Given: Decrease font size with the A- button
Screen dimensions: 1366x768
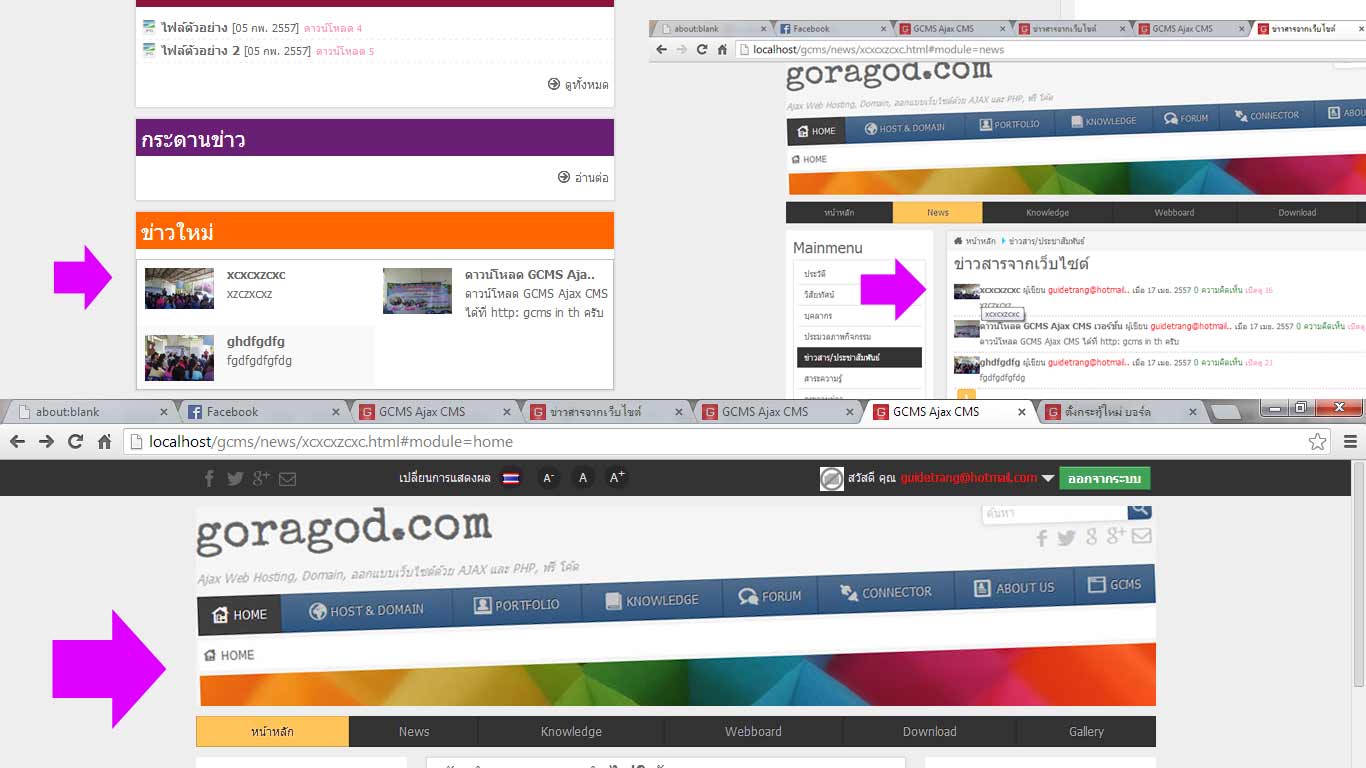Looking at the screenshot, I should (548, 478).
